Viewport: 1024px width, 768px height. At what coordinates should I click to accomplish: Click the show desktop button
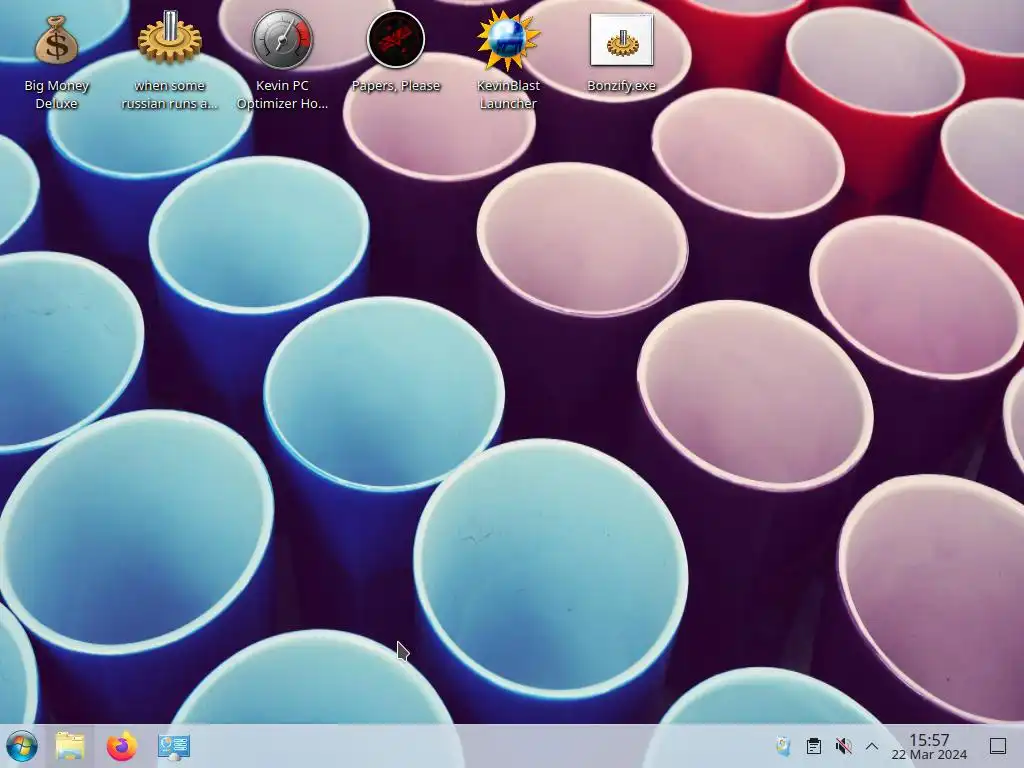click(997, 746)
